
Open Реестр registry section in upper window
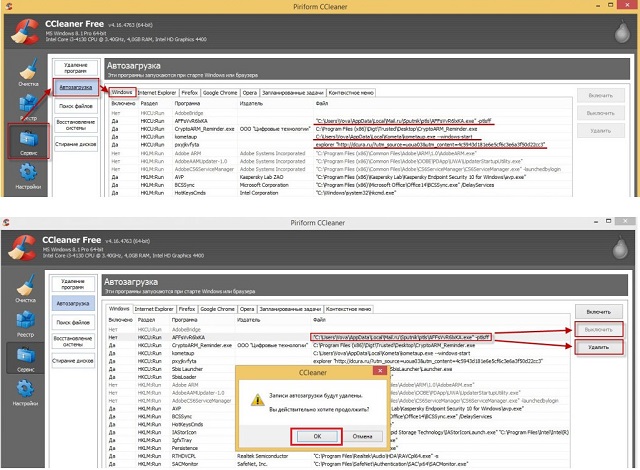(28, 107)
